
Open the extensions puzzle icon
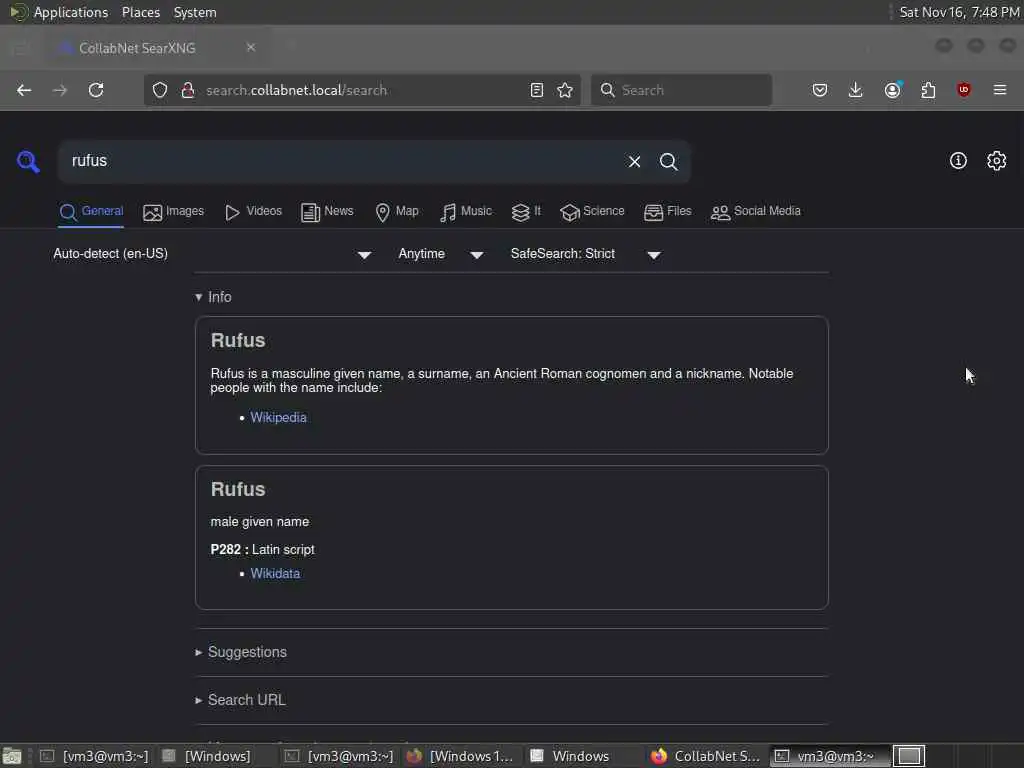(928, 90)
